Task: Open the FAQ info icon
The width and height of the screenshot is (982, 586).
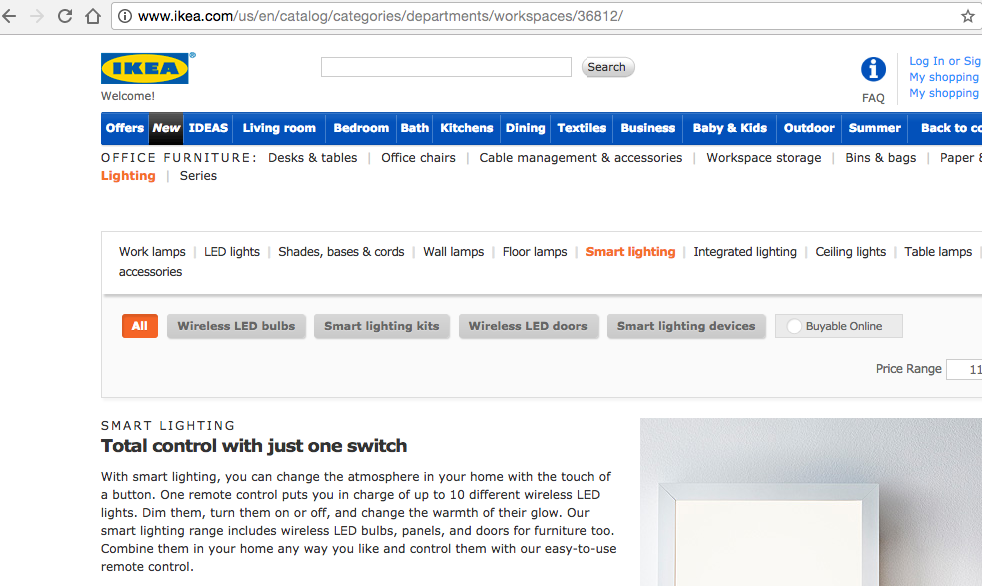Action: coord(873,69)
